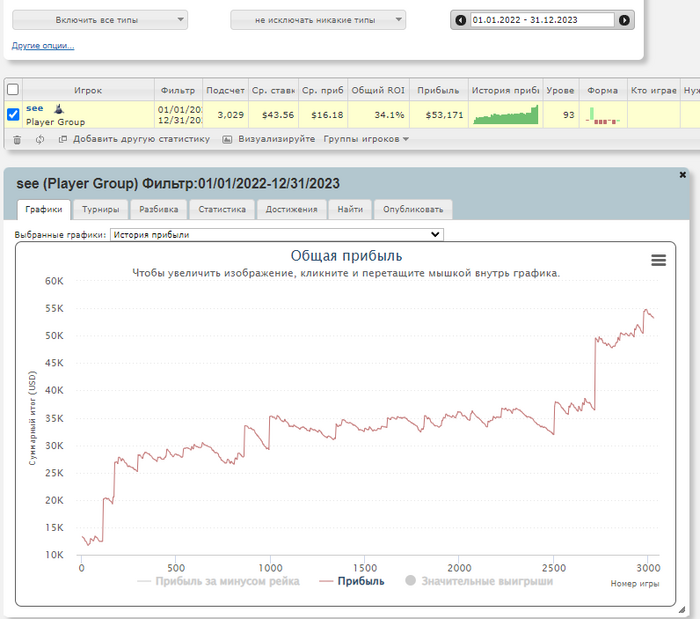700x619 pixels.
Task: Open the Найти tab
Action: [350, 210]
